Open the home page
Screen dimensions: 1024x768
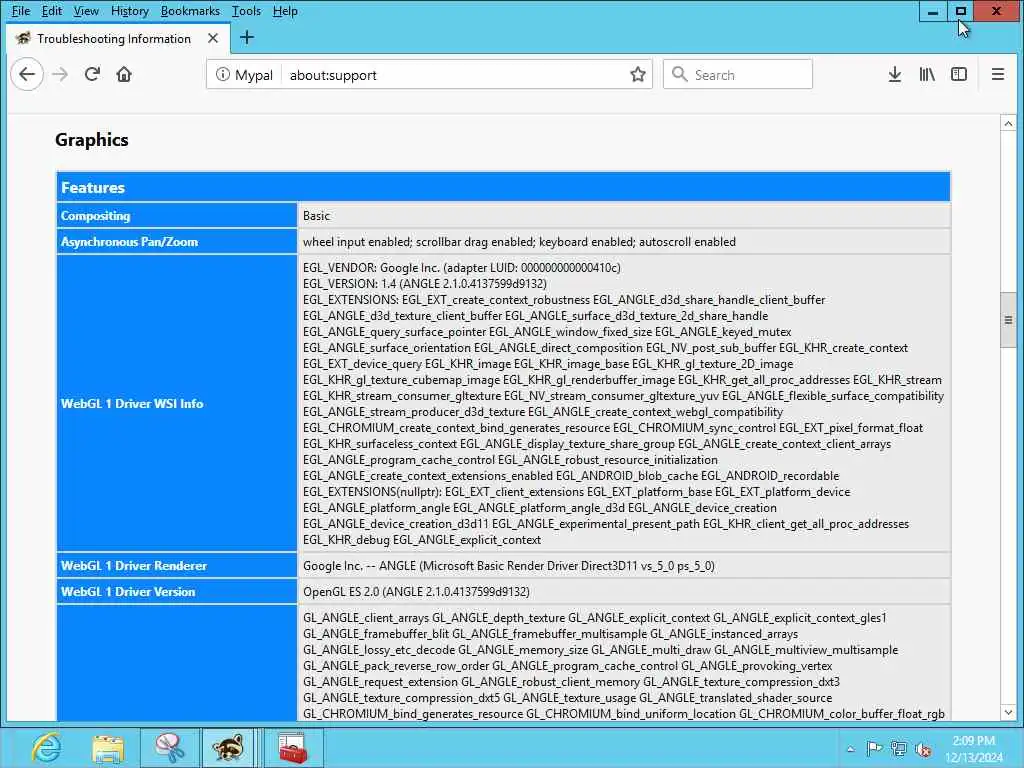click(x=124, y=74)
